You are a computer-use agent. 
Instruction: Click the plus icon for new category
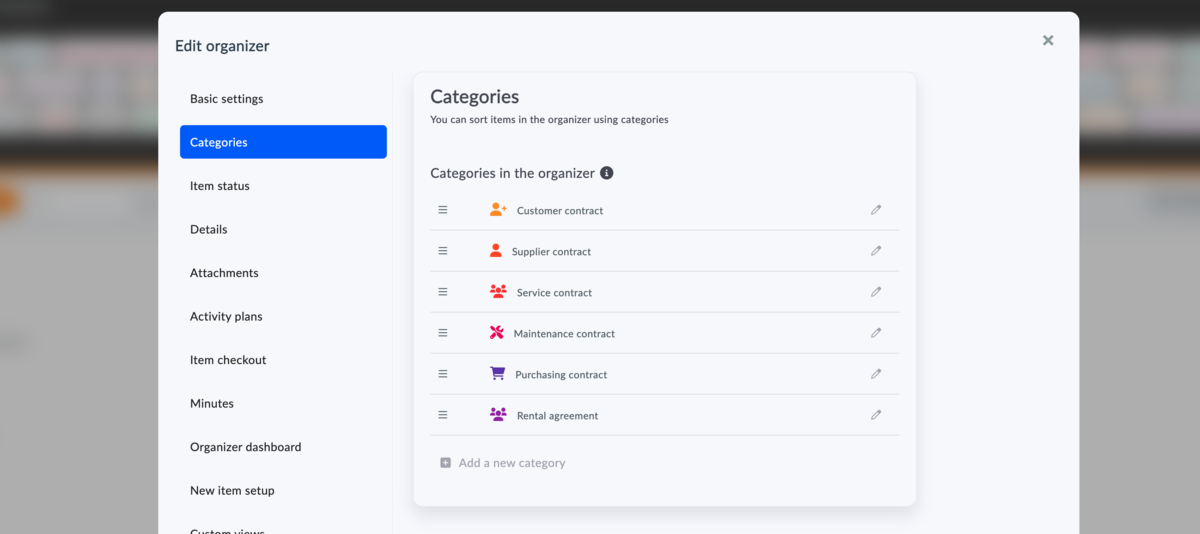(446, 463)
